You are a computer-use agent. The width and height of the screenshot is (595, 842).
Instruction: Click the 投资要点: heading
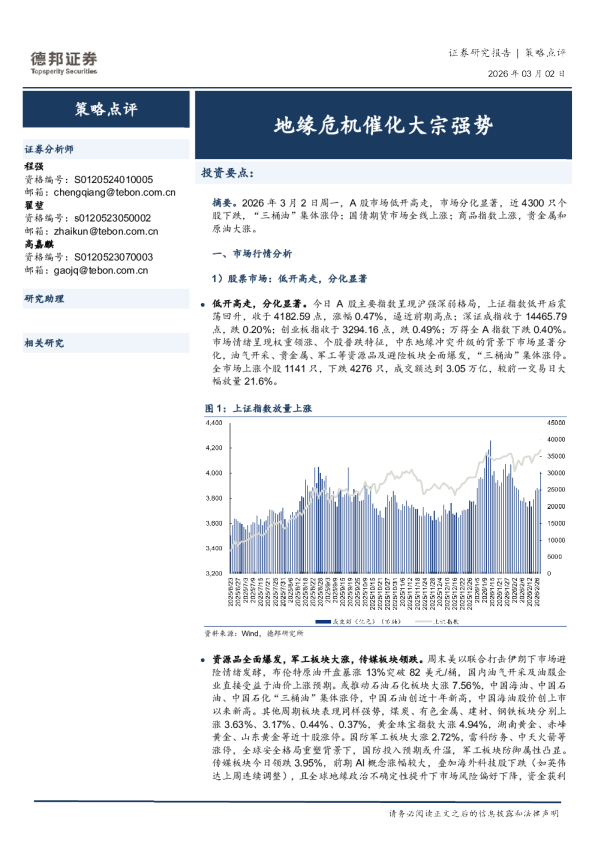[x=228, y=173]
